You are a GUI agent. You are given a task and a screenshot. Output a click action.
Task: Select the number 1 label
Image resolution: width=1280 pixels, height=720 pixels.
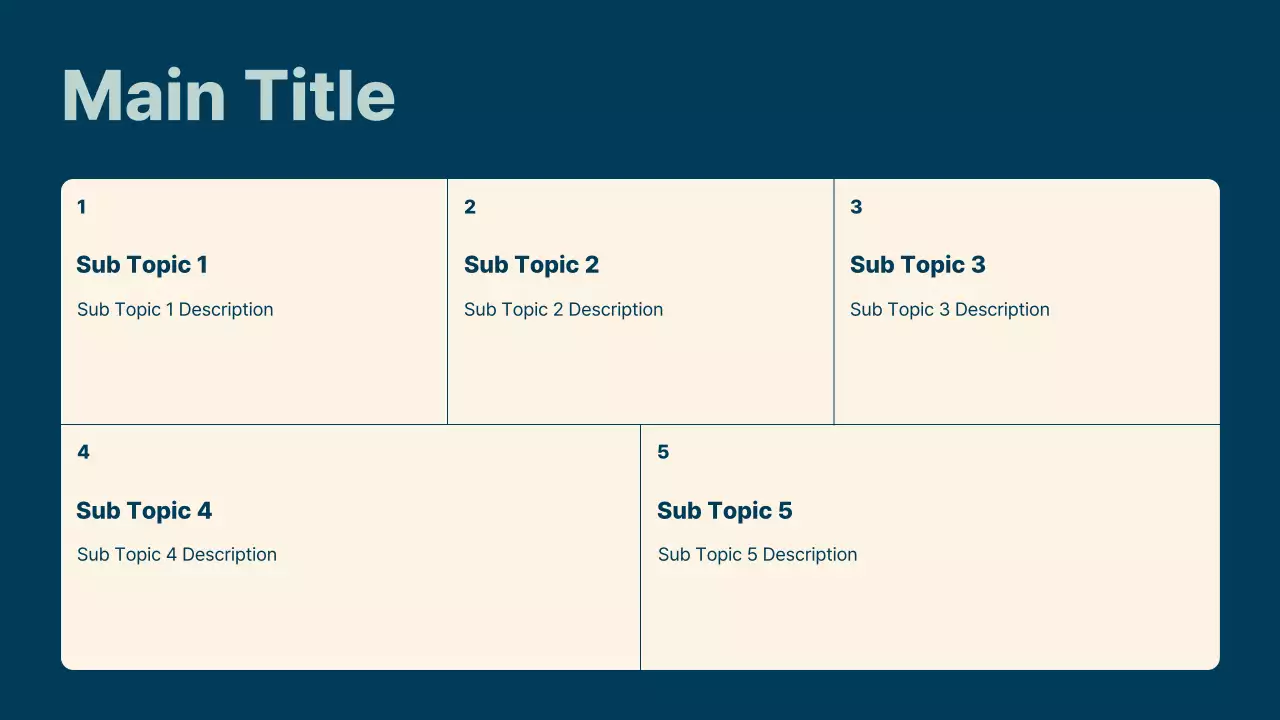(x=81, y=207)
